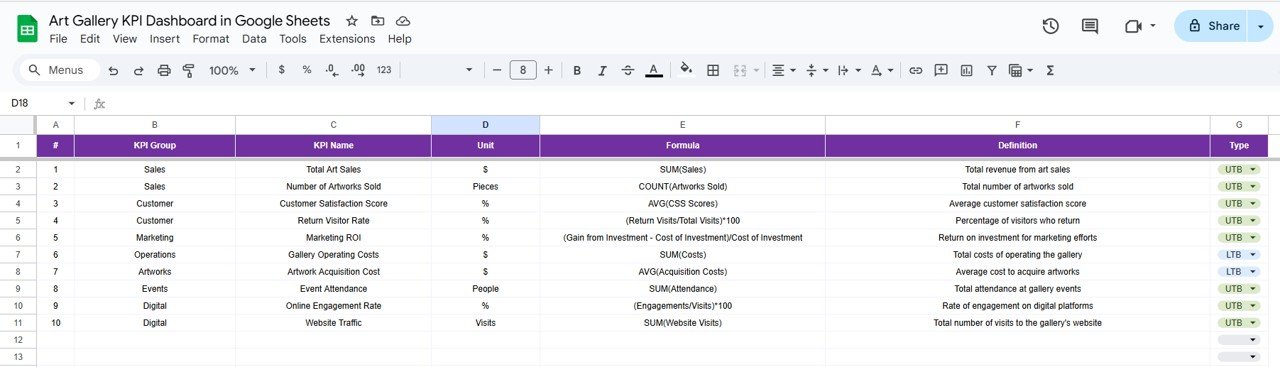Open the Functions sigma icon
Screen dimensions: 1280x367
click(x=1050, y=70)
